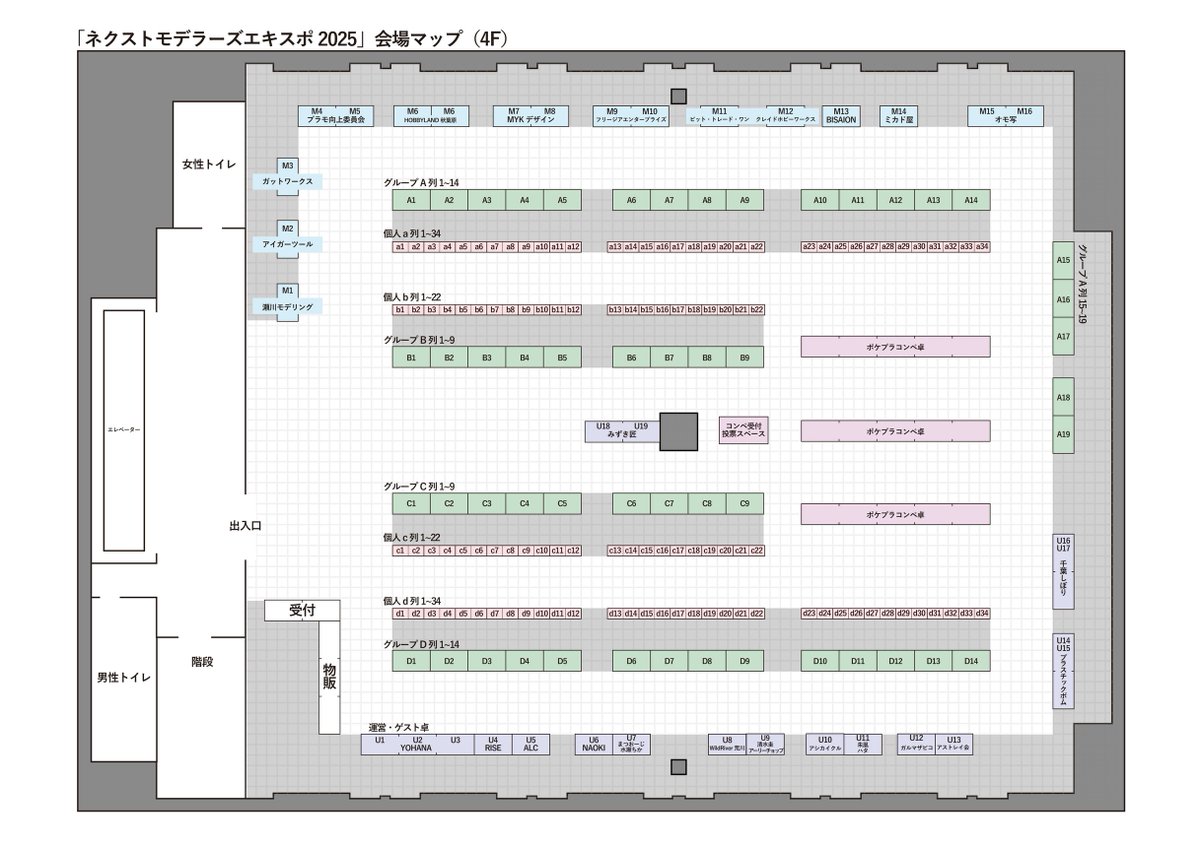Select the 男性トイレ room label

click(125, 676)
